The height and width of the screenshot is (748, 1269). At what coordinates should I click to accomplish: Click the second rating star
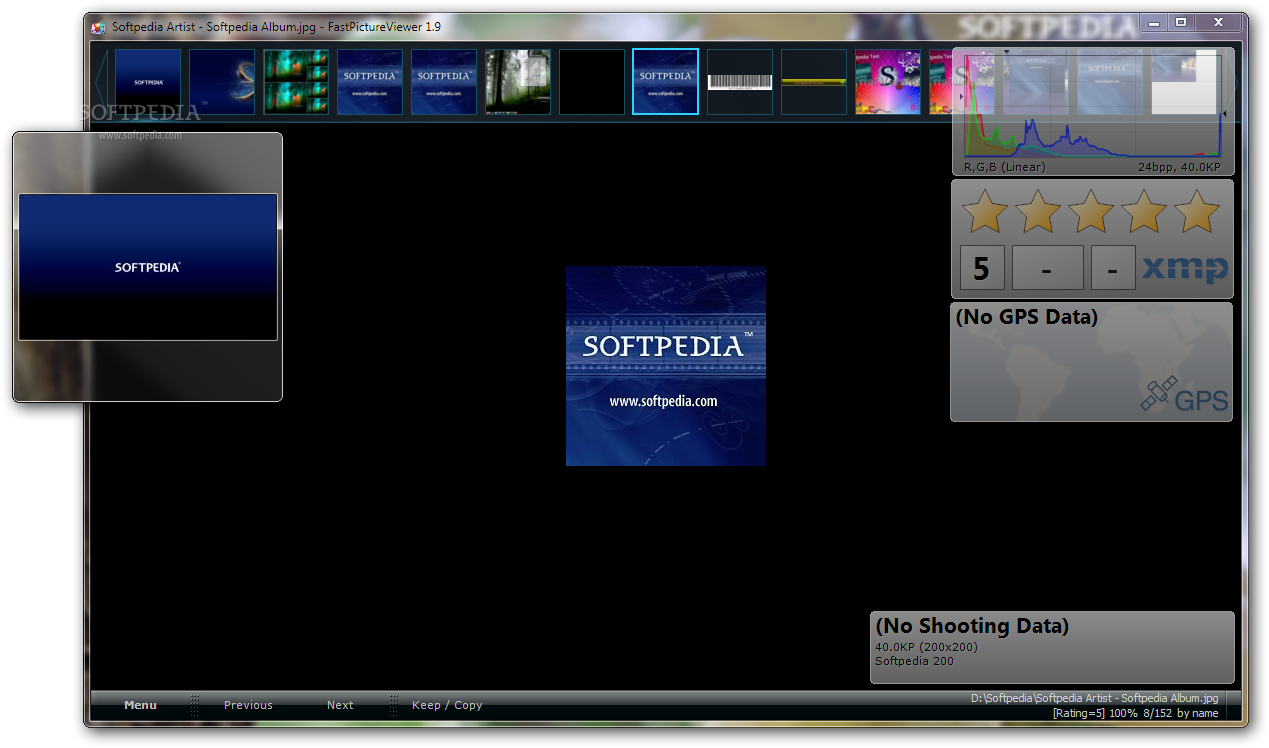(x=1038, y=211)
